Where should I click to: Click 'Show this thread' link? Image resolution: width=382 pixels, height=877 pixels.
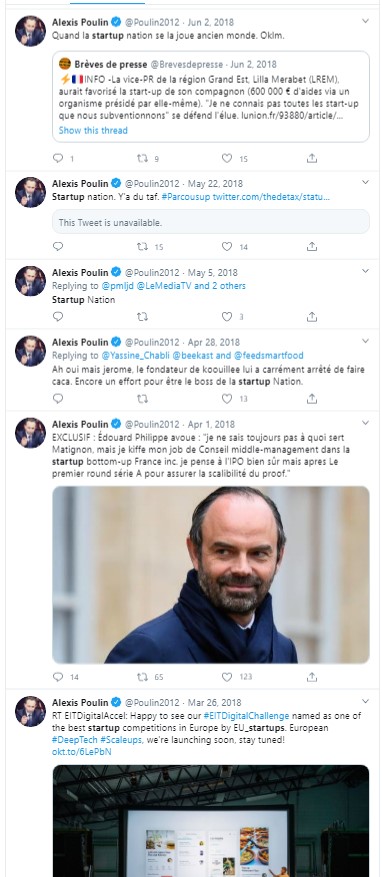(93, 130)
